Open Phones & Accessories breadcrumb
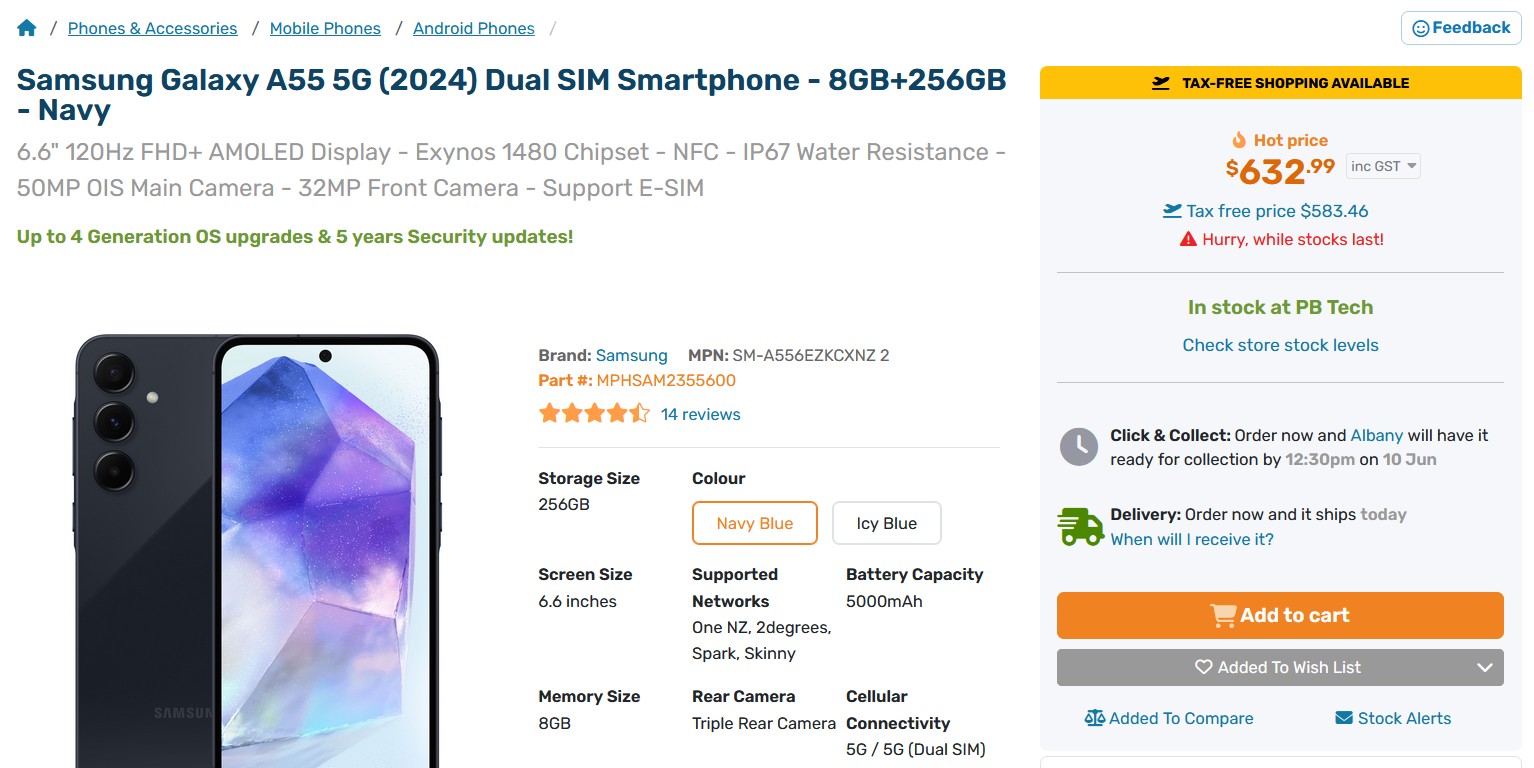 click(x=153, y=28)
